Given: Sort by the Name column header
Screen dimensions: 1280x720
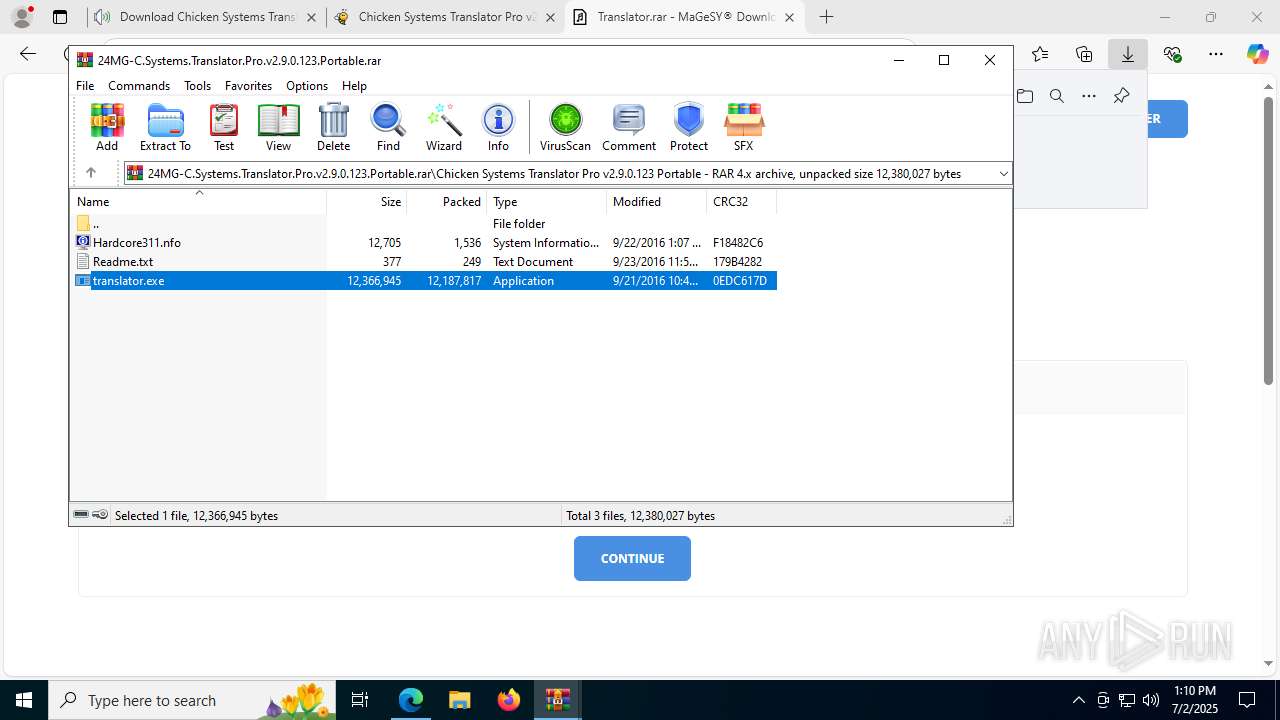Looking at the screenshot, I should coord(198,201).
